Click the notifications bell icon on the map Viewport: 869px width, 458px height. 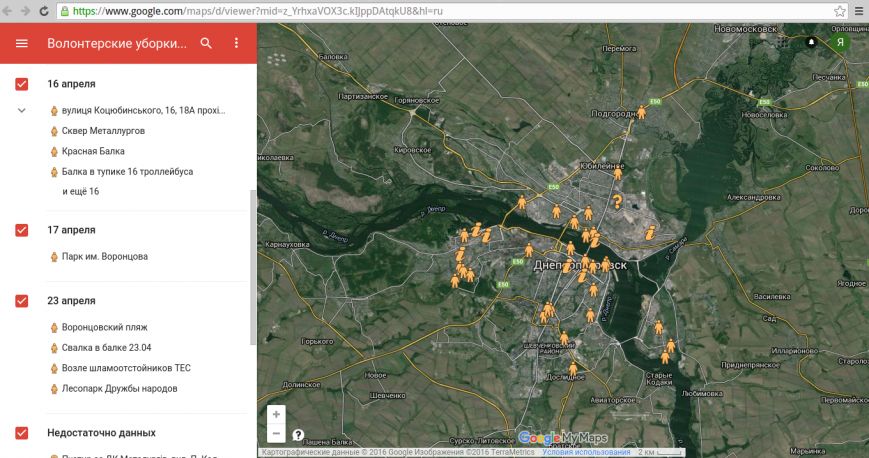tap(811, 42)
